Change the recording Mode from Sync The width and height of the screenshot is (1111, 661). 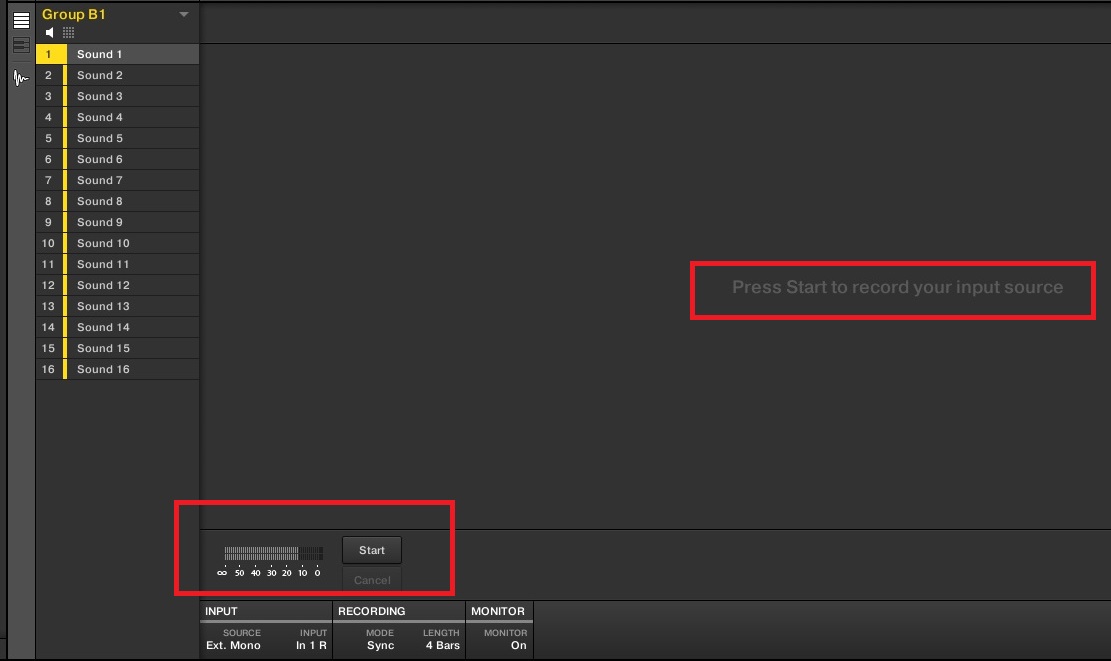click(x=380, y=645)
